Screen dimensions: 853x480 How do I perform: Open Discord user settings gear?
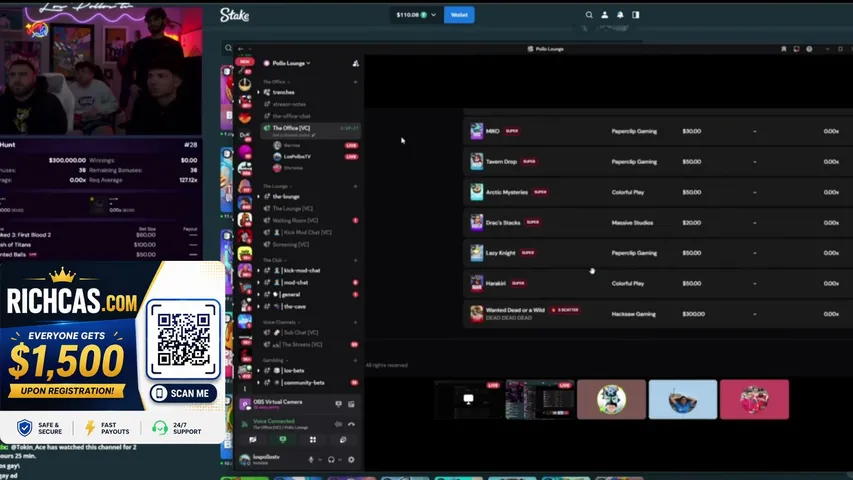351,460
